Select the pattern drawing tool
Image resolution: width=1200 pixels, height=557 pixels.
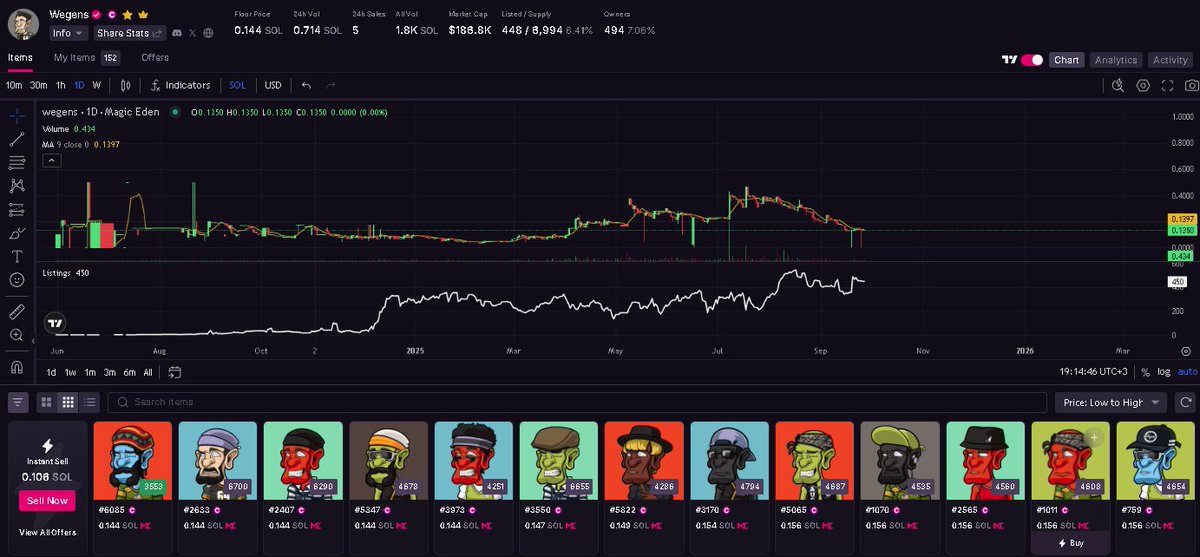[x=17, y=185]
